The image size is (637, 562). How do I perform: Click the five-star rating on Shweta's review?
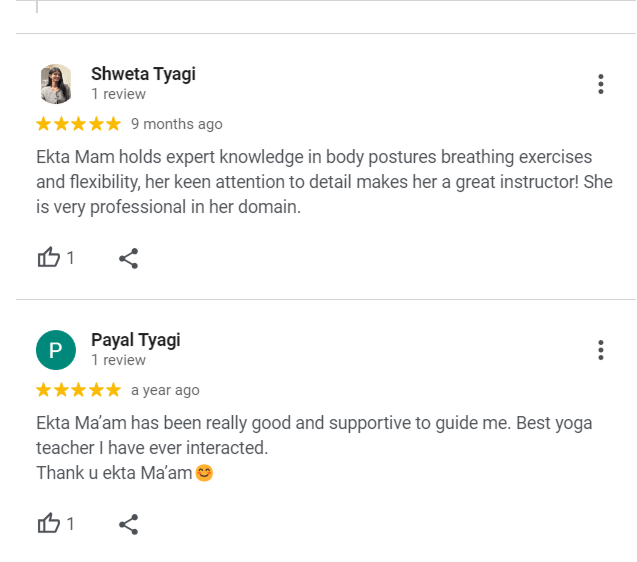(x=78, y=124)
